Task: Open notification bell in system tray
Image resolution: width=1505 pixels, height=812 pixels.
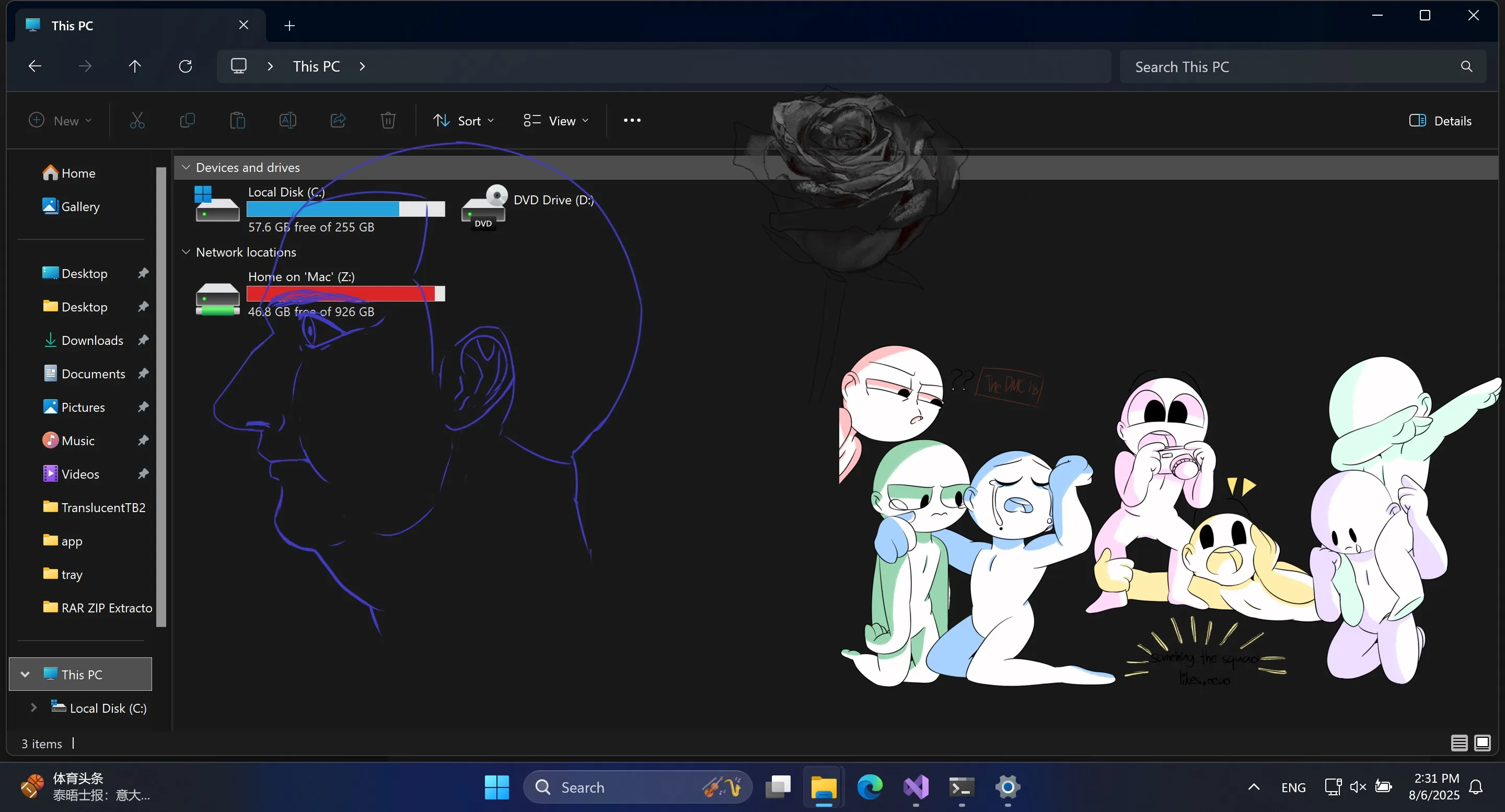Action: pyautogui.click(x=1476, y=787)
